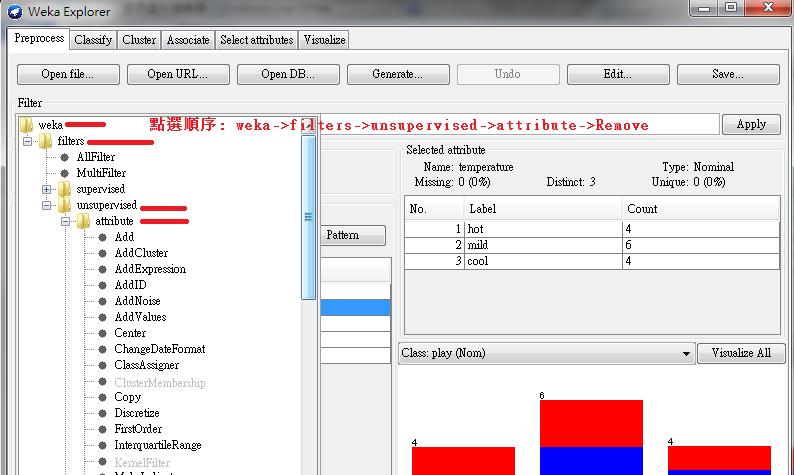794x475 pixels.
Task: Maximize the Weka Explorer window
Action: click(x=731, y=8)
